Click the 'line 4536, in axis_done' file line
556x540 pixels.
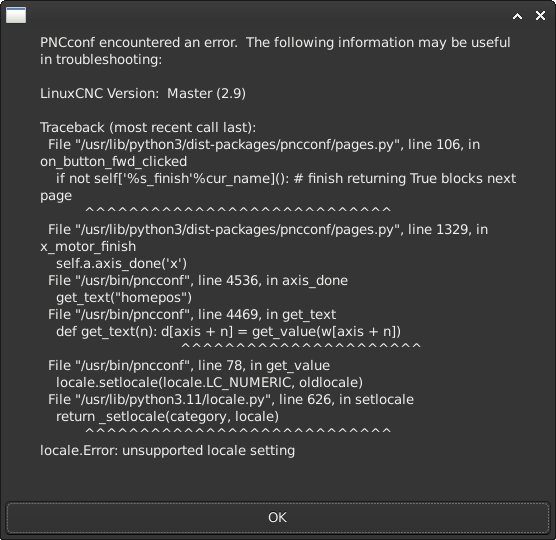tap(198, 280)
